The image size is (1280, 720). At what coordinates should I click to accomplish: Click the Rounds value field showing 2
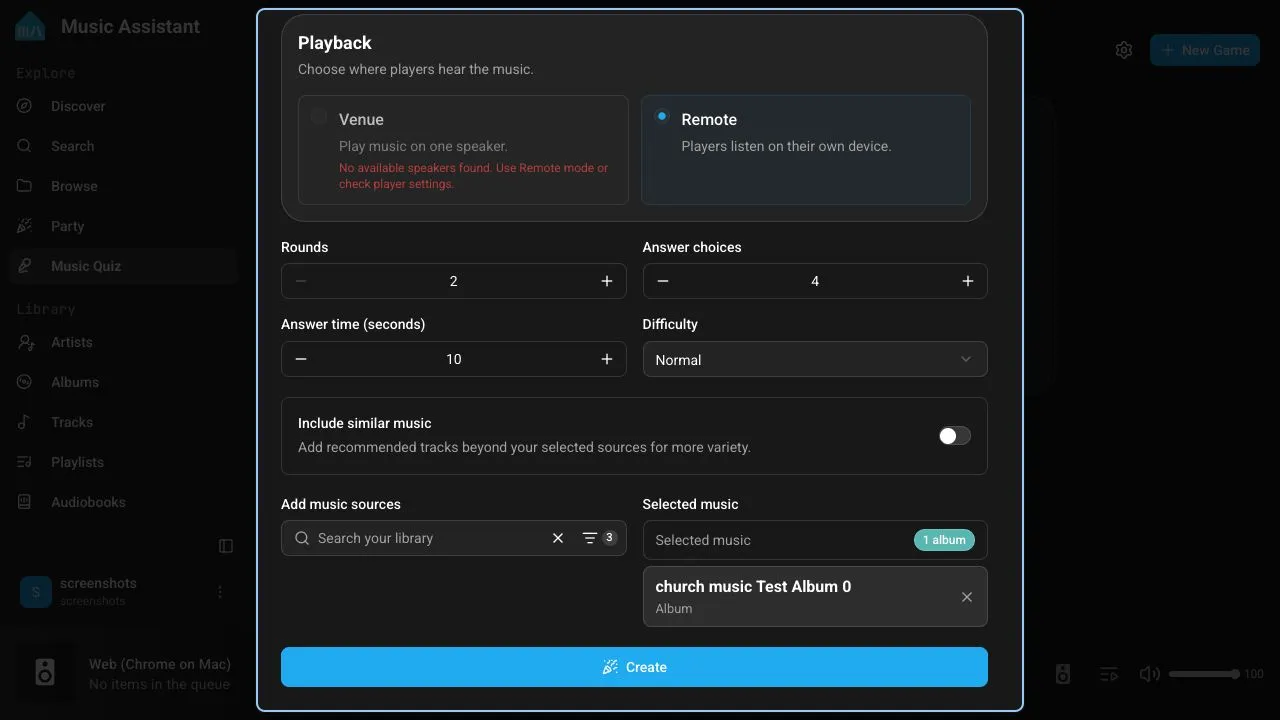click(454, 281)
